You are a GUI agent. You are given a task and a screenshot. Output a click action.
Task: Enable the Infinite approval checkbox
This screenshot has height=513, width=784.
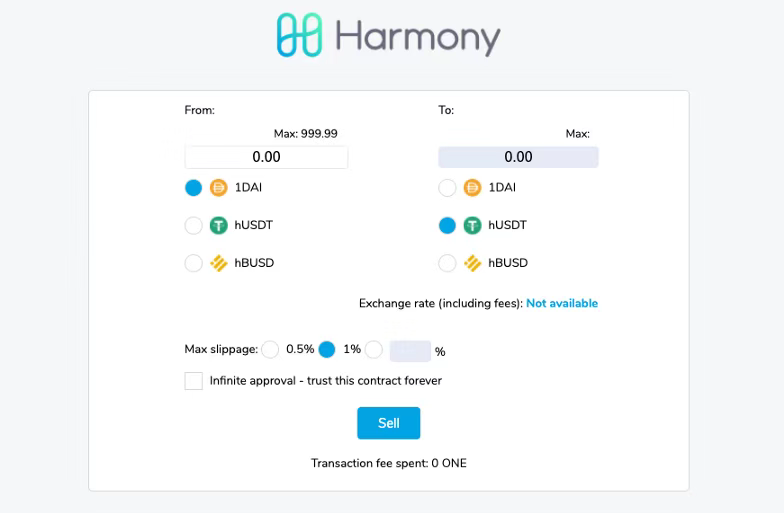pos(194,381)
